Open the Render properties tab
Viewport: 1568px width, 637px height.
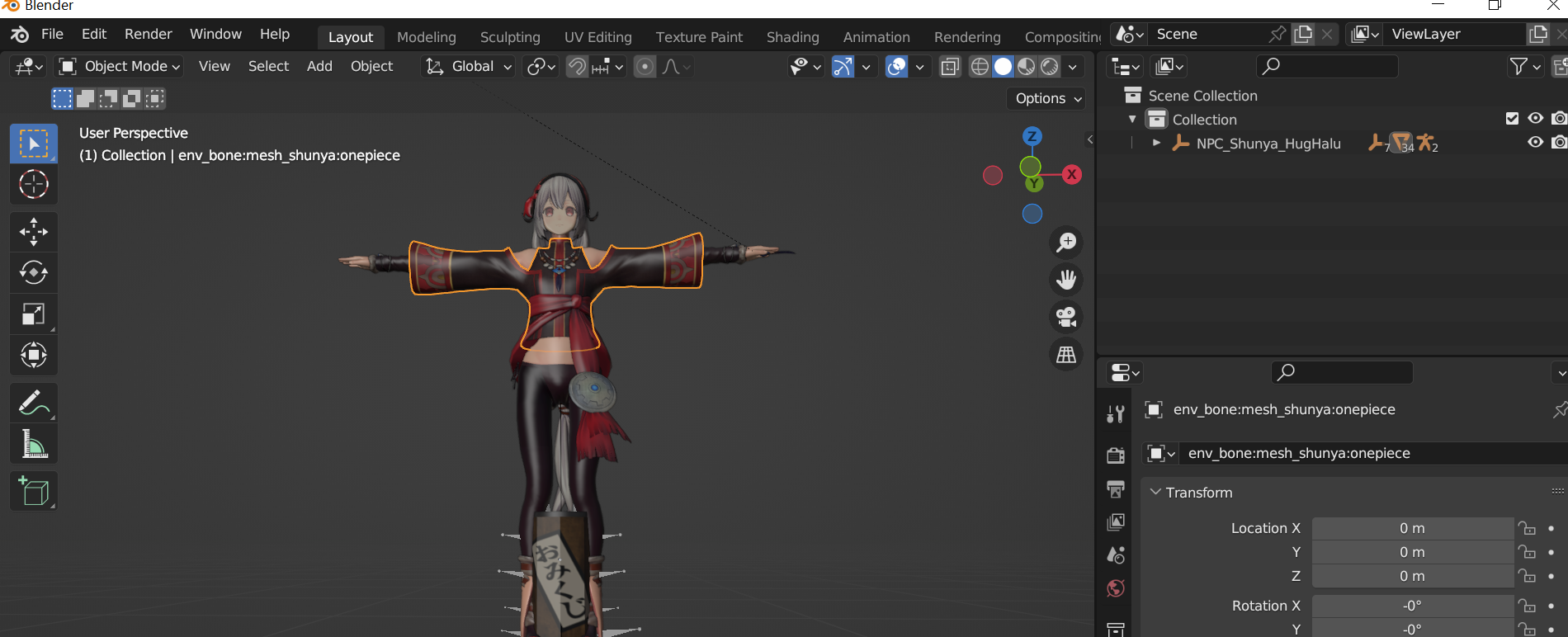(1116, 455)
